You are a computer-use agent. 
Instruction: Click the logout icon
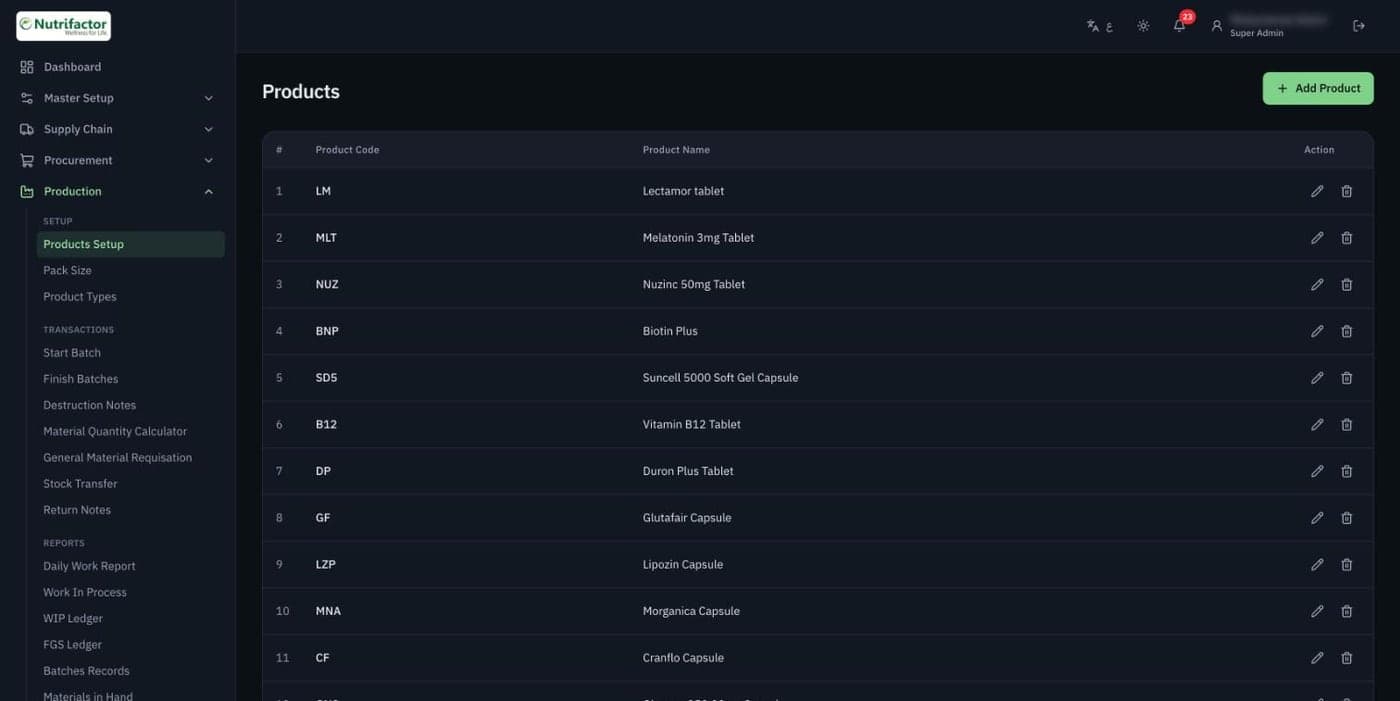click(1359, 26)
